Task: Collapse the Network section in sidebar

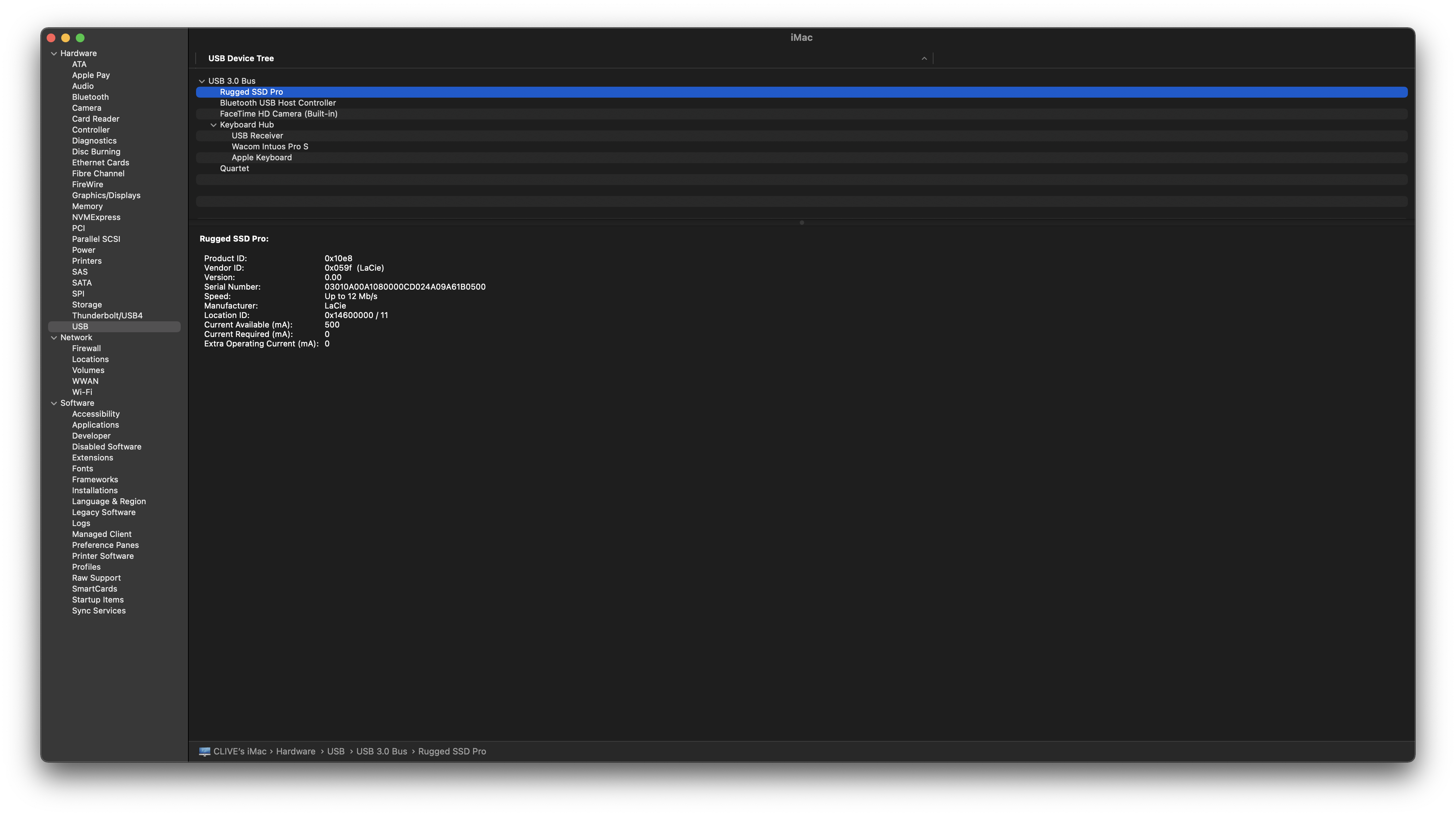Action: [x=54, y=338]
